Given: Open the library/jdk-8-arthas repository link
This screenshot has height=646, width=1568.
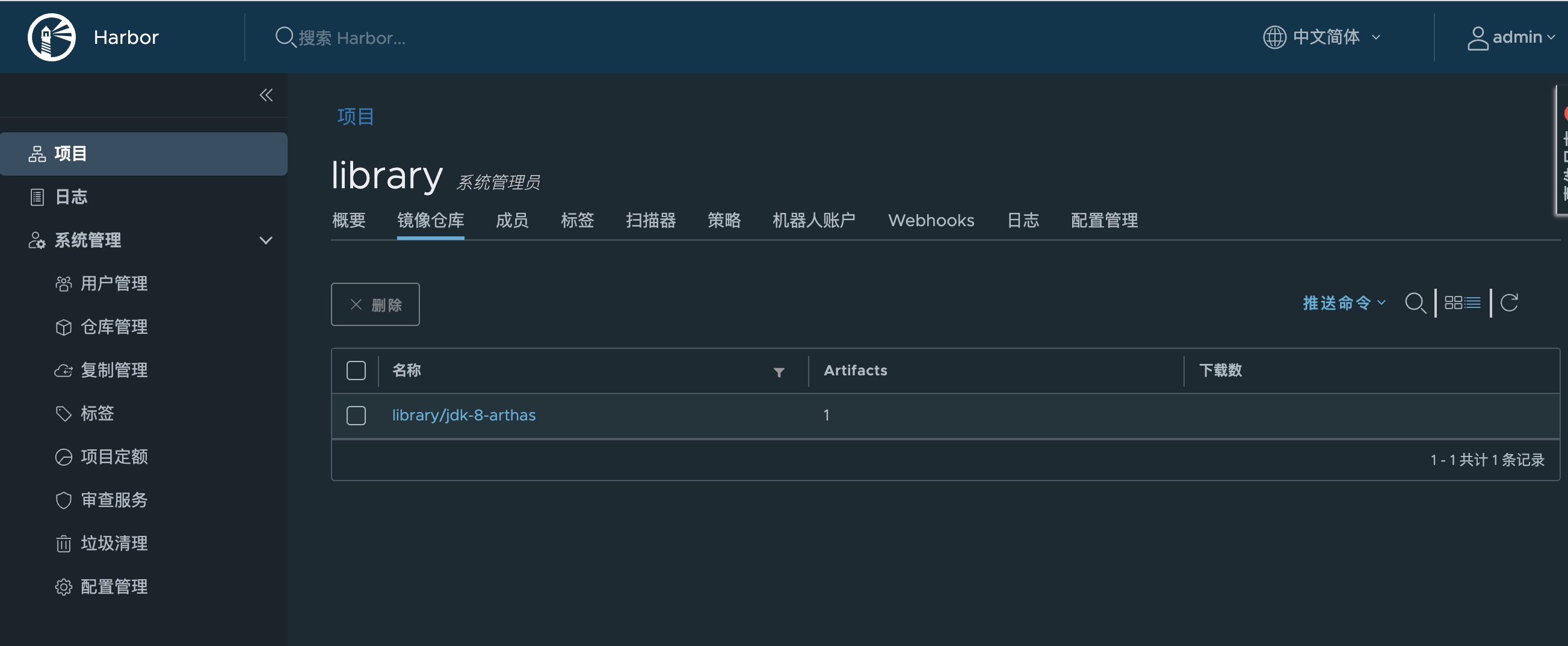Looking at the screenshot, I should pyautogui.click(x=464, y=416).
